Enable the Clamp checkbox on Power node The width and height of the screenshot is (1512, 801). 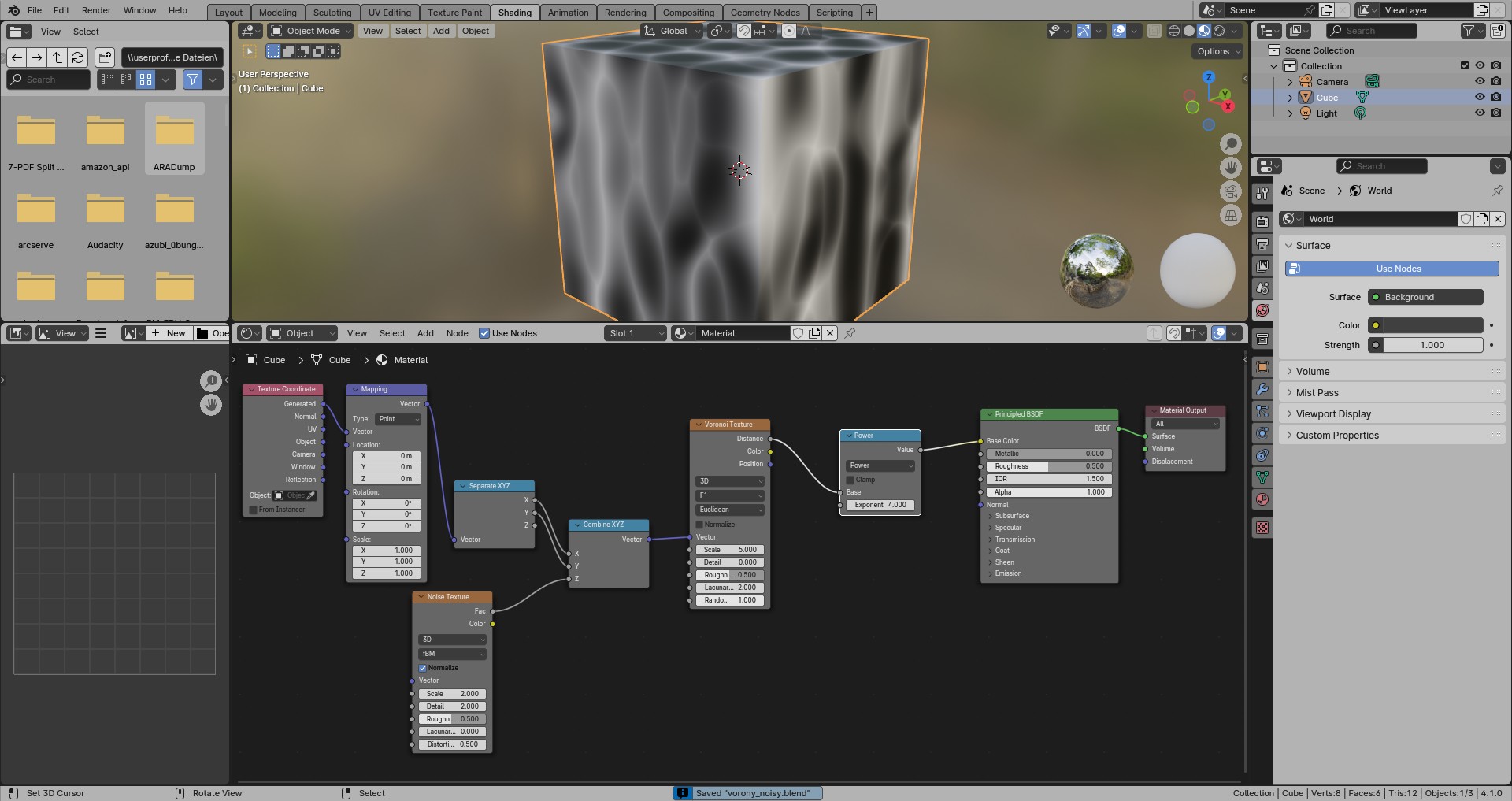pyautogui.click(x=850, y=480)
